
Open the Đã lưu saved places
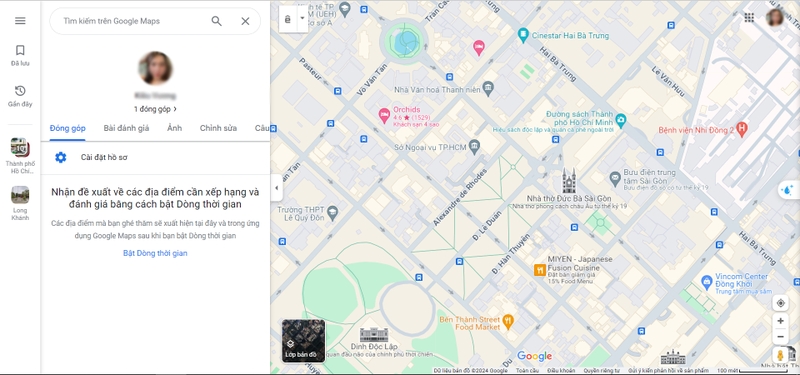(x=20, y=56)
